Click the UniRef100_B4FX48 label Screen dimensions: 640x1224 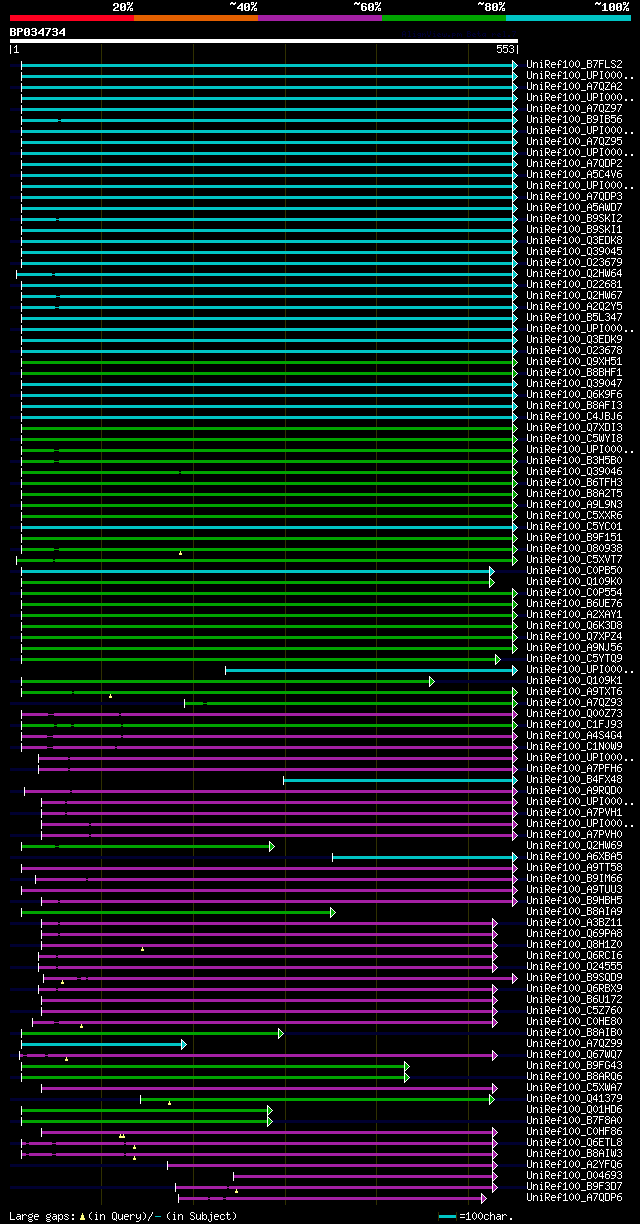point(575,780)
